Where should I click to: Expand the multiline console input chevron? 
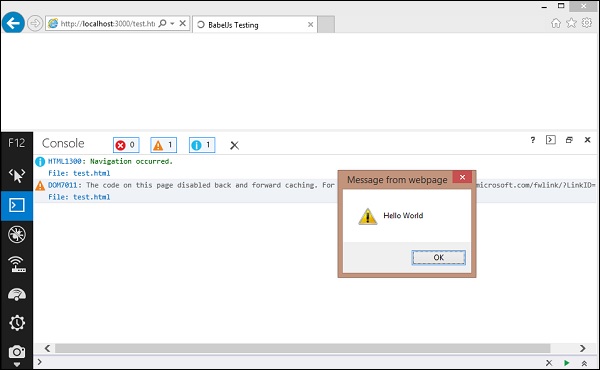coord(584,363)
